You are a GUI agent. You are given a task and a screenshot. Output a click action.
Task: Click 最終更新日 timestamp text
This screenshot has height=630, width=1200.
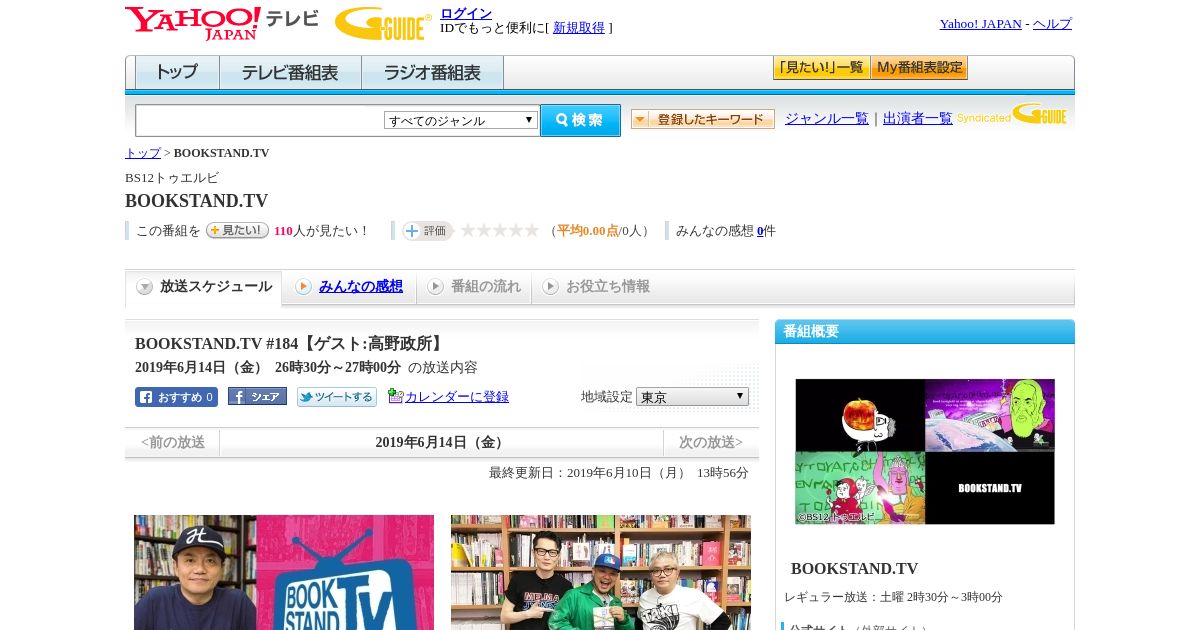coord(619,473)
